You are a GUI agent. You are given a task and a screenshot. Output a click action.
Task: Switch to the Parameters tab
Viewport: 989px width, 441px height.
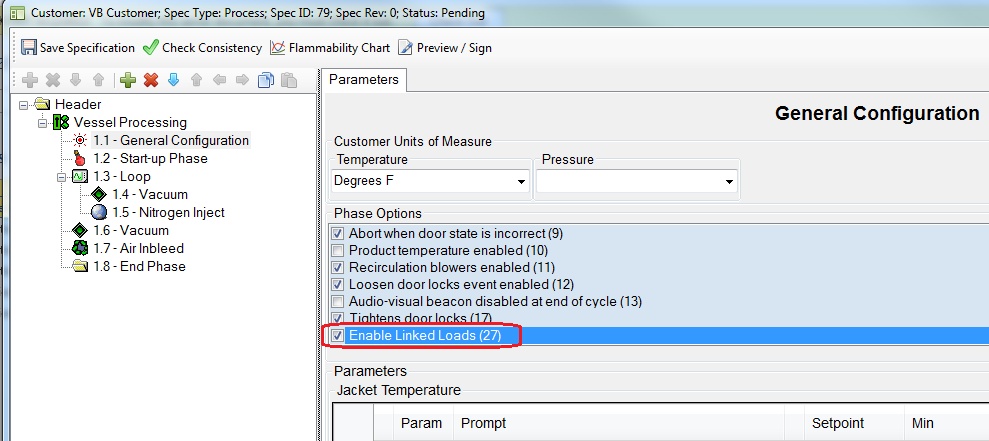coord(364,80)
